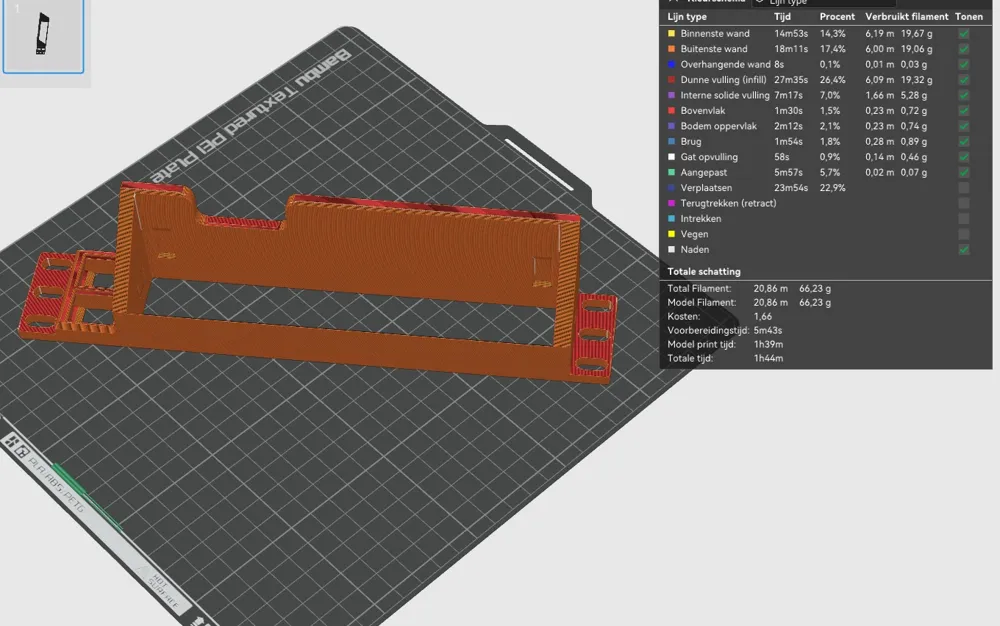Select the plate 1 thumbnail

coord(43,36)
